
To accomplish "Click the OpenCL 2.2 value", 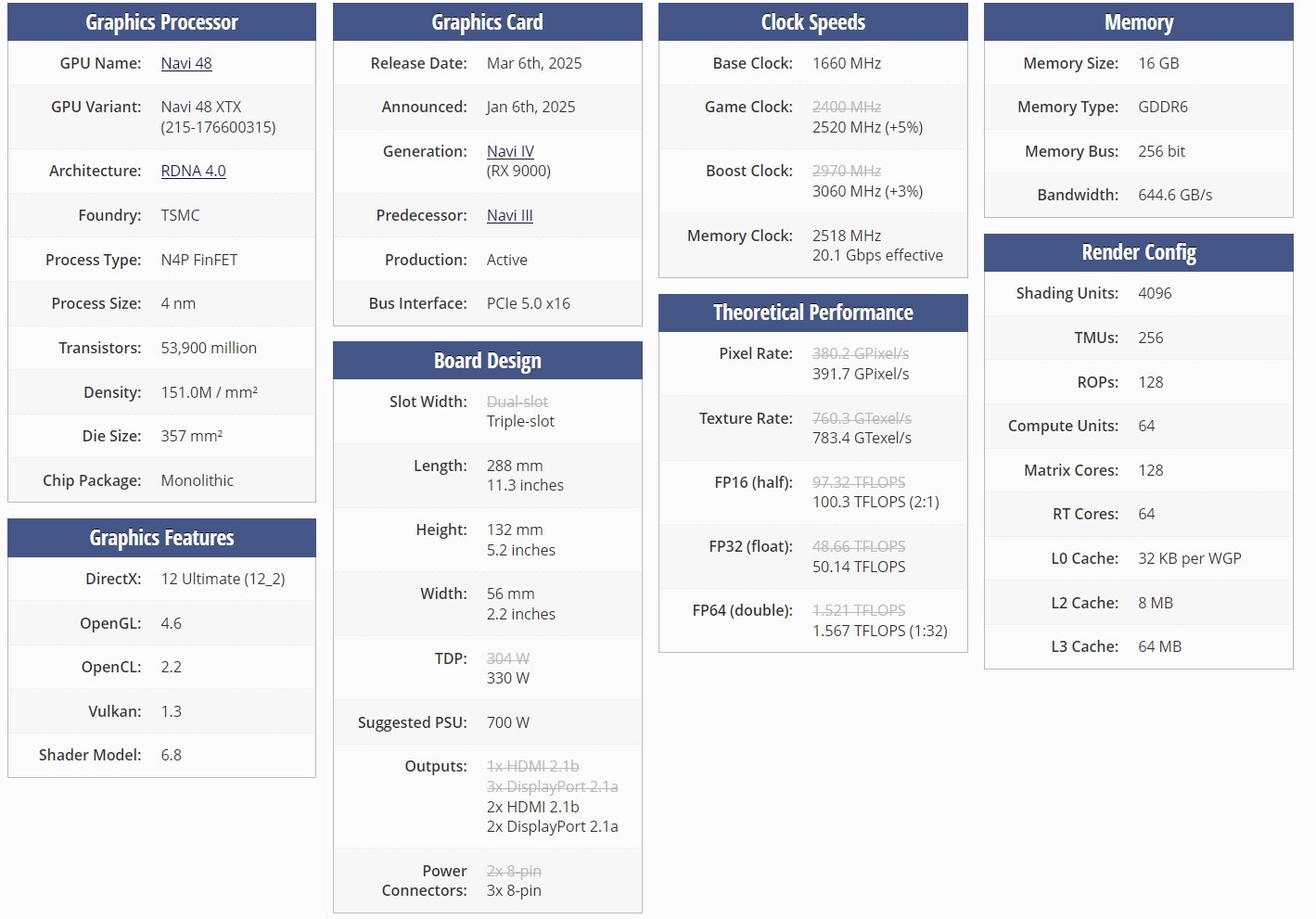I will coord(172,667).
